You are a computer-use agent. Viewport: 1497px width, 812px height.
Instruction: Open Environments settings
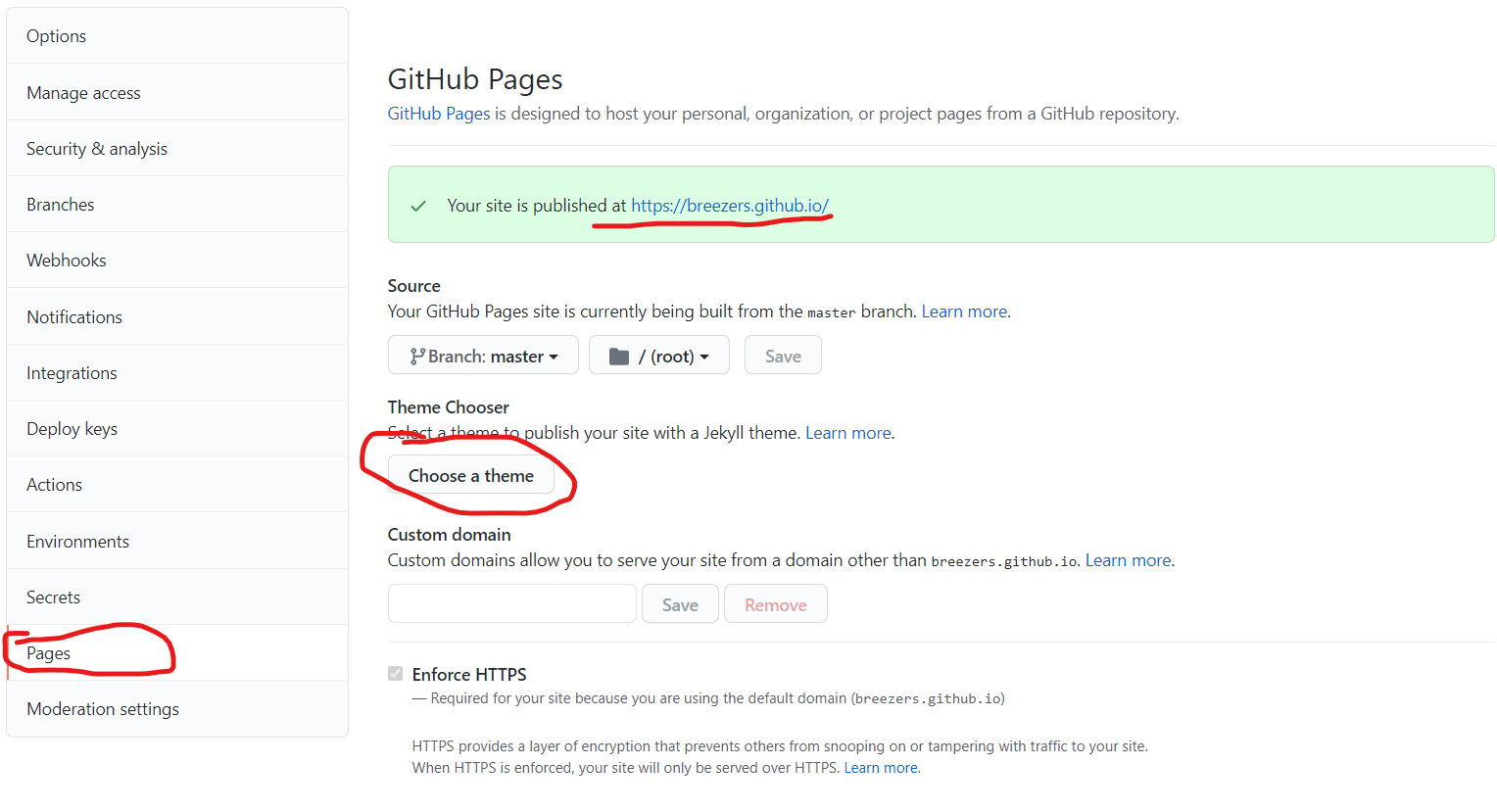[177, 542]
